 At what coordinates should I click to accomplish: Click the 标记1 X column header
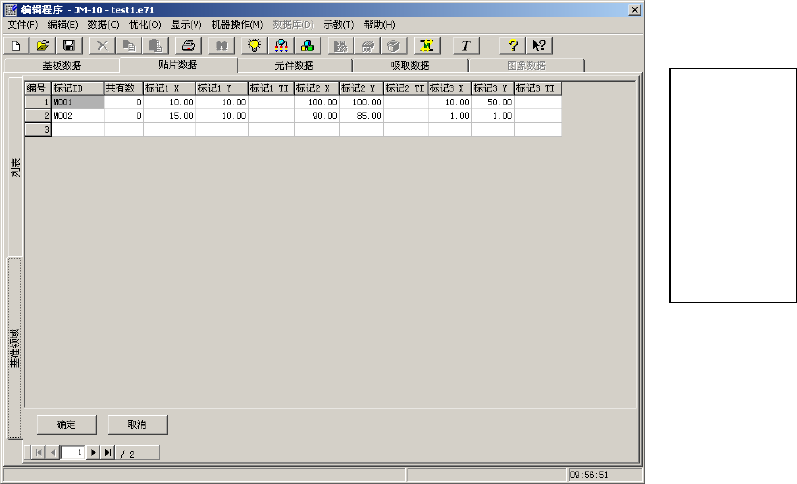point(169,88)
